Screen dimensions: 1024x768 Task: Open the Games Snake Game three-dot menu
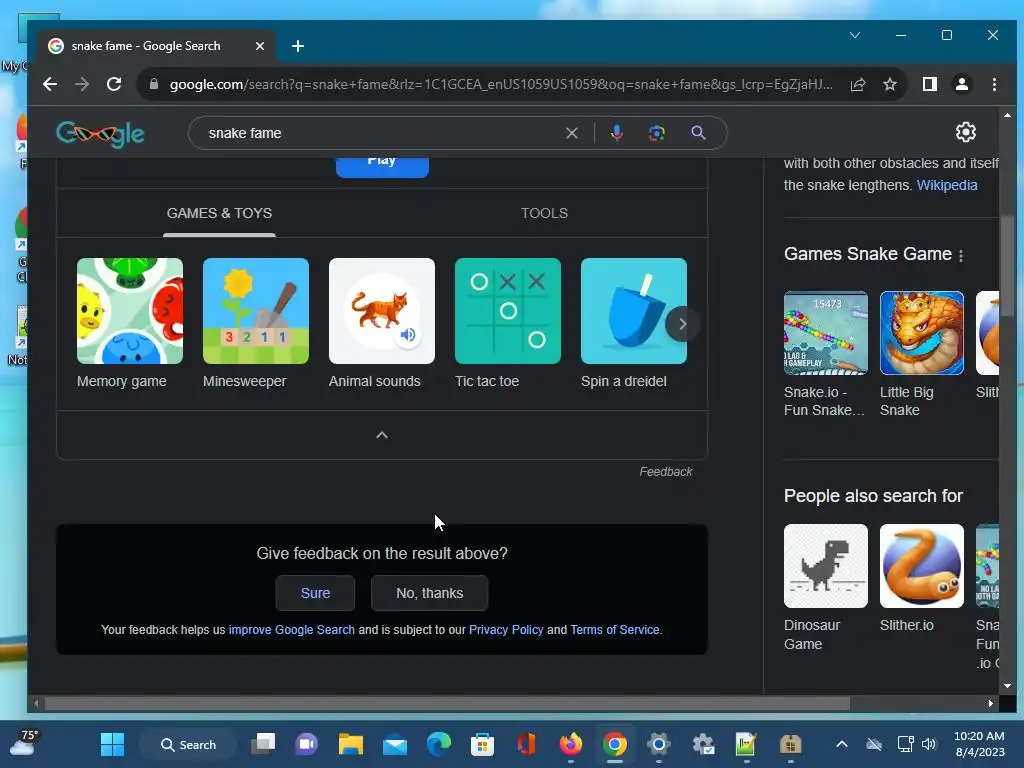coord(961,255)
